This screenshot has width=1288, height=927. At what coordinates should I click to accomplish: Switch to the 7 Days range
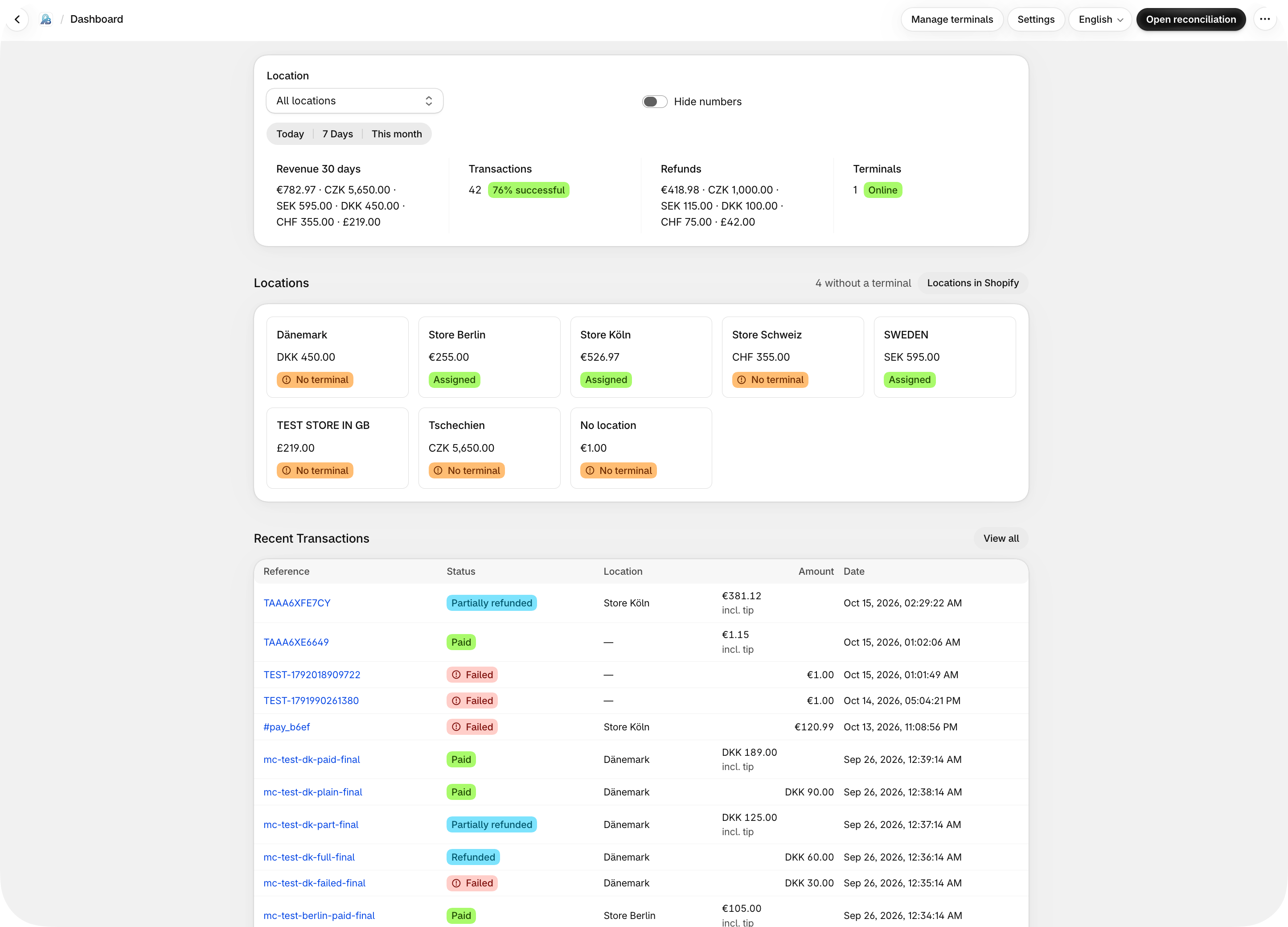337,134
